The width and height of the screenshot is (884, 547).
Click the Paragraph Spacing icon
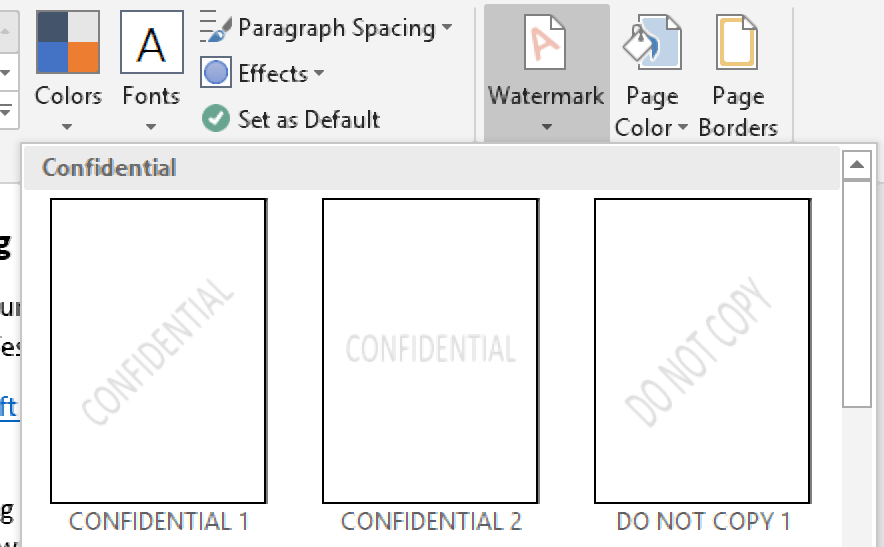(x=216, y=28)
